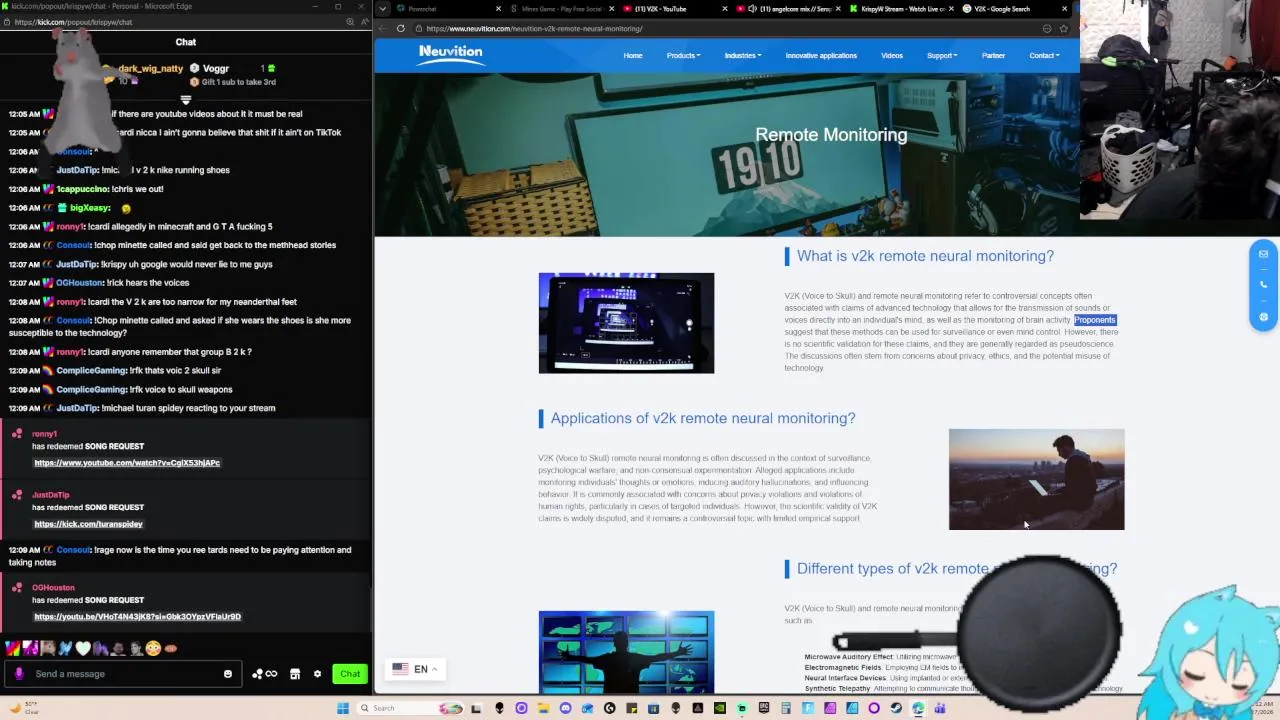Image resolution: width=1280 pixels, height=720 pixels.
Task: Expand the Contact dropdown menu
Action: [1044, 56]
